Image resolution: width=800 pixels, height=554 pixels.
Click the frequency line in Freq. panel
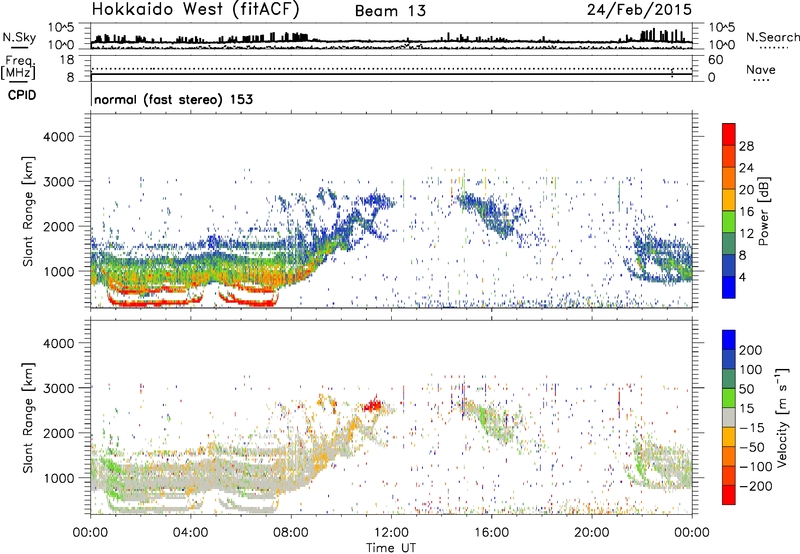[x=392, y=74]
